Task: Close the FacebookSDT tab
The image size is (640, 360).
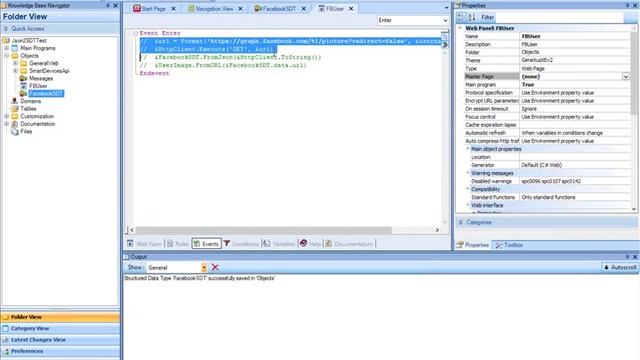Action: (x=304, y=9)
